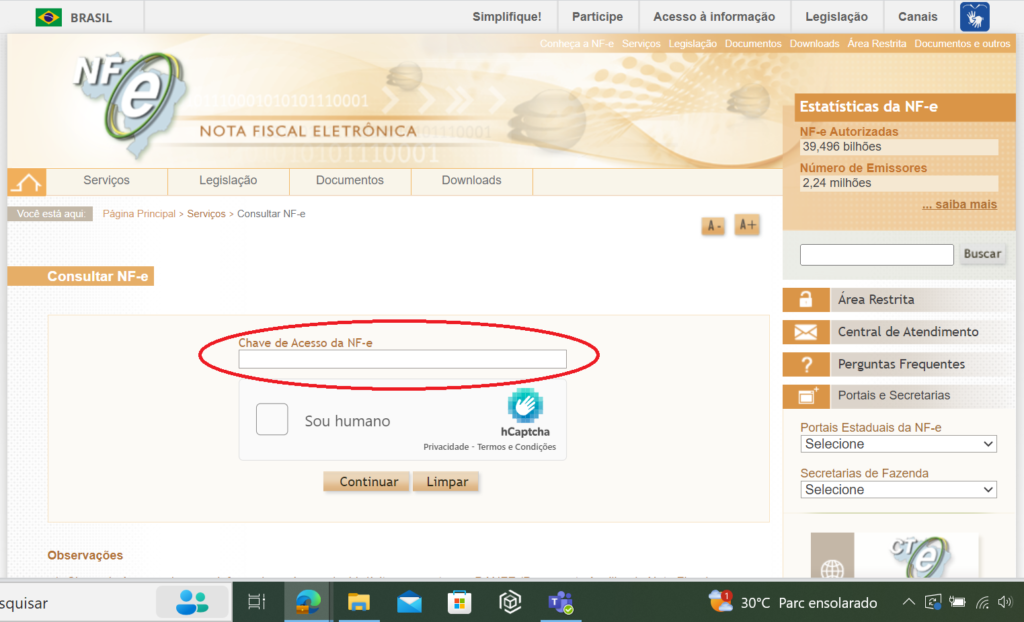The image size is (1024, 622).
Task: Open Secretarias de Fazenda dropdown
Action: [899, 490]
